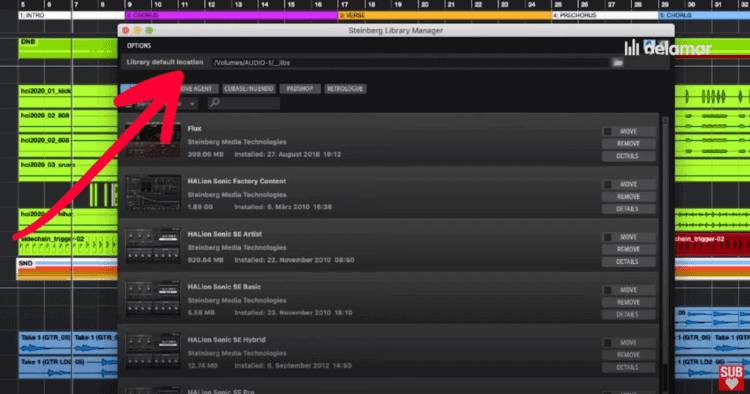Click REMOVE for HALion Sonic Factory Content

tap(628, 197)
